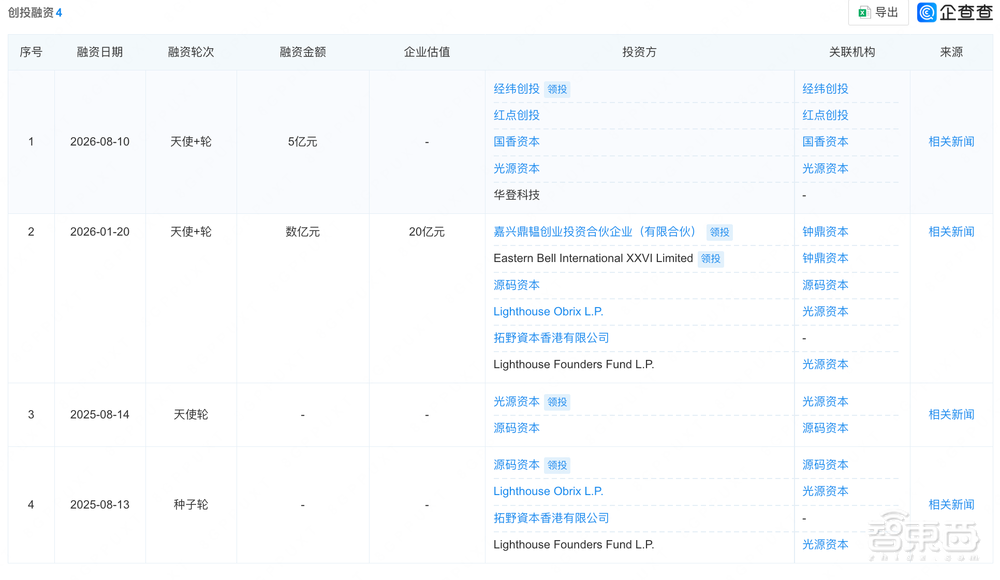This screenshot has height=580, width=1000.
Task: Open 相关新闻 link for 2025-08-14 round
Action: click(951, 415)
